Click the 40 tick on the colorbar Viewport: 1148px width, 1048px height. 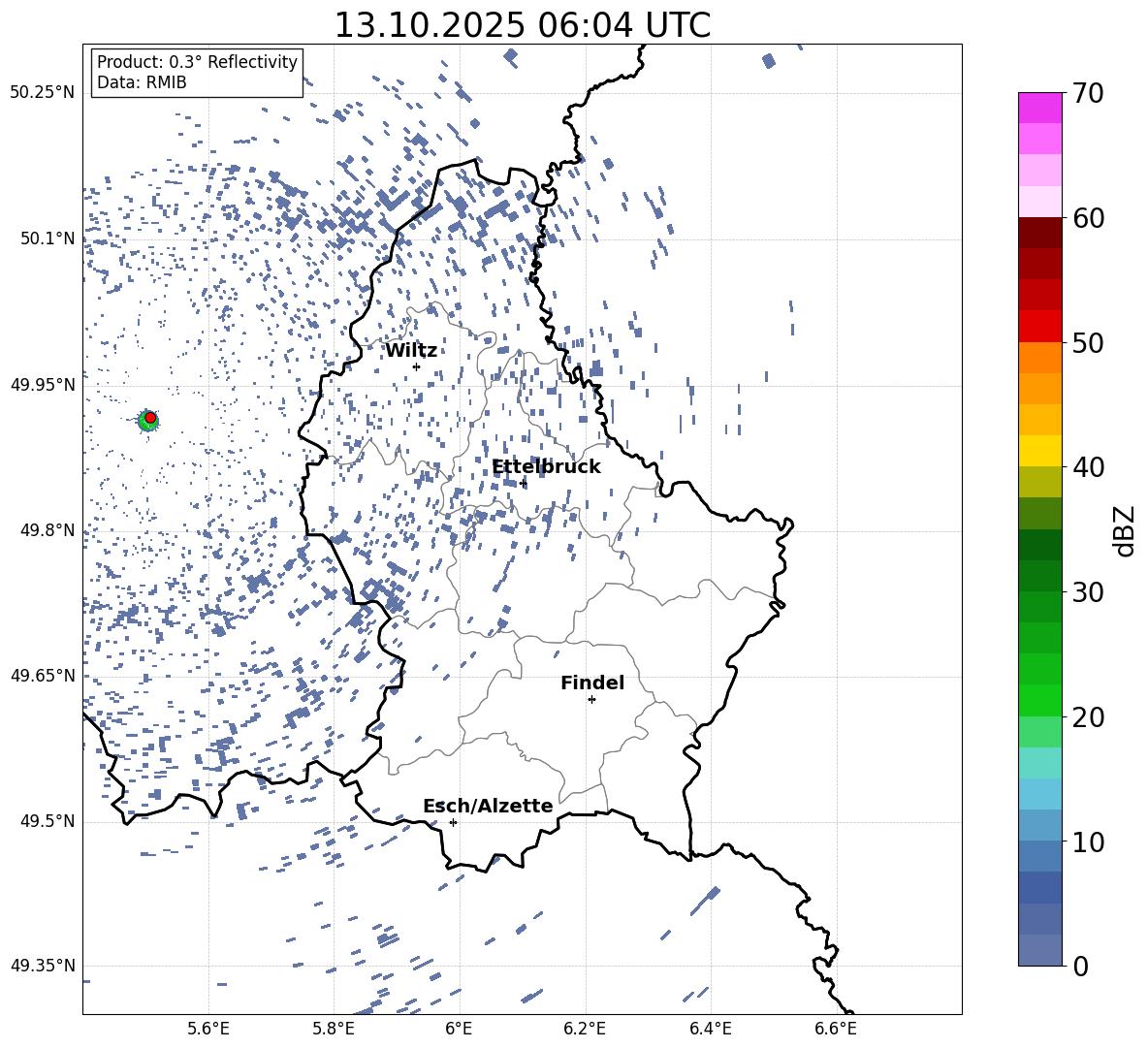pos(1089,467)
